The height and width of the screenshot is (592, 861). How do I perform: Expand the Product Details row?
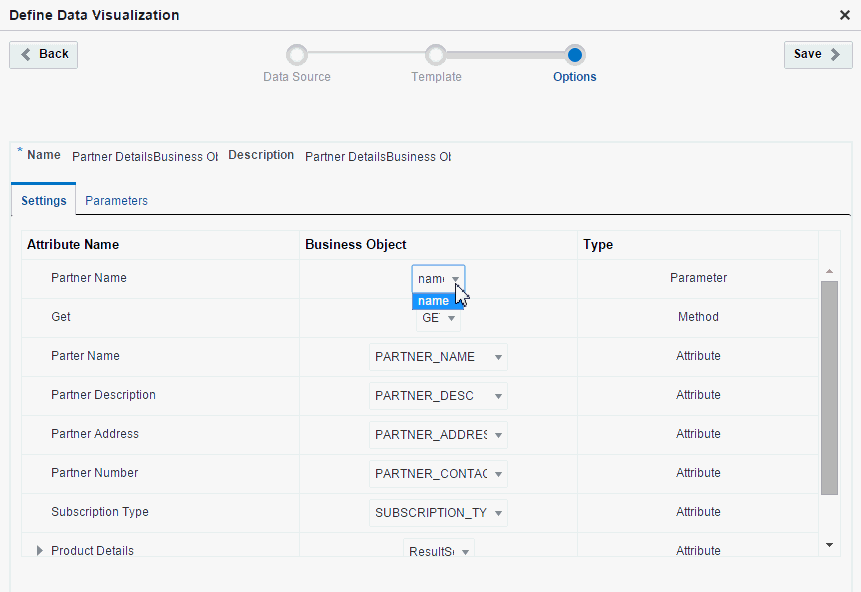[39, 550]
